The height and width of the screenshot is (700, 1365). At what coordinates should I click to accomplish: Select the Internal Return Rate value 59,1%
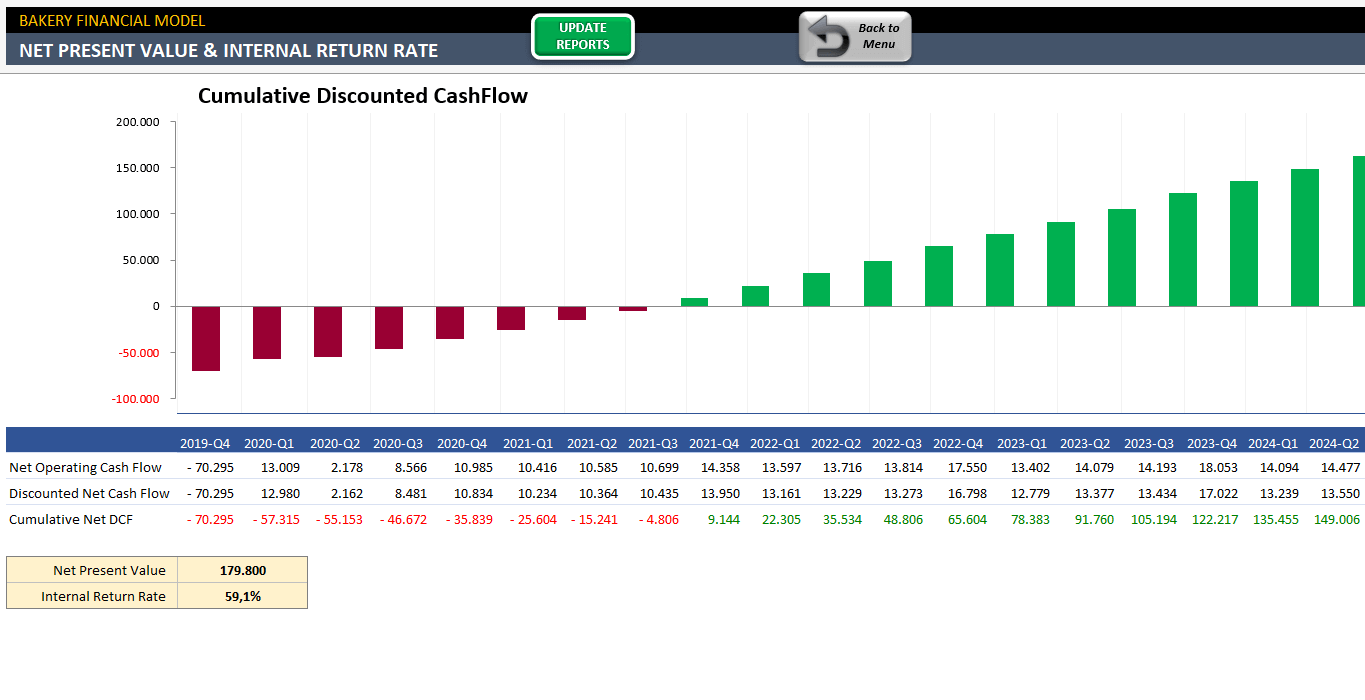click(242, 596)
